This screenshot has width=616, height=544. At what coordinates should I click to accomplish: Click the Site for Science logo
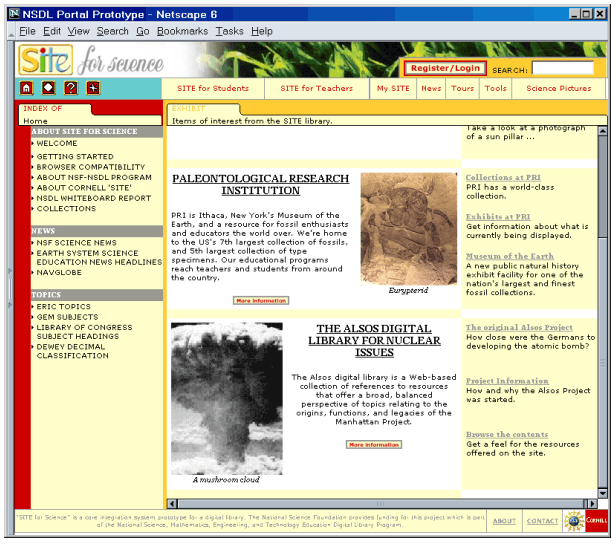(90, 60)
